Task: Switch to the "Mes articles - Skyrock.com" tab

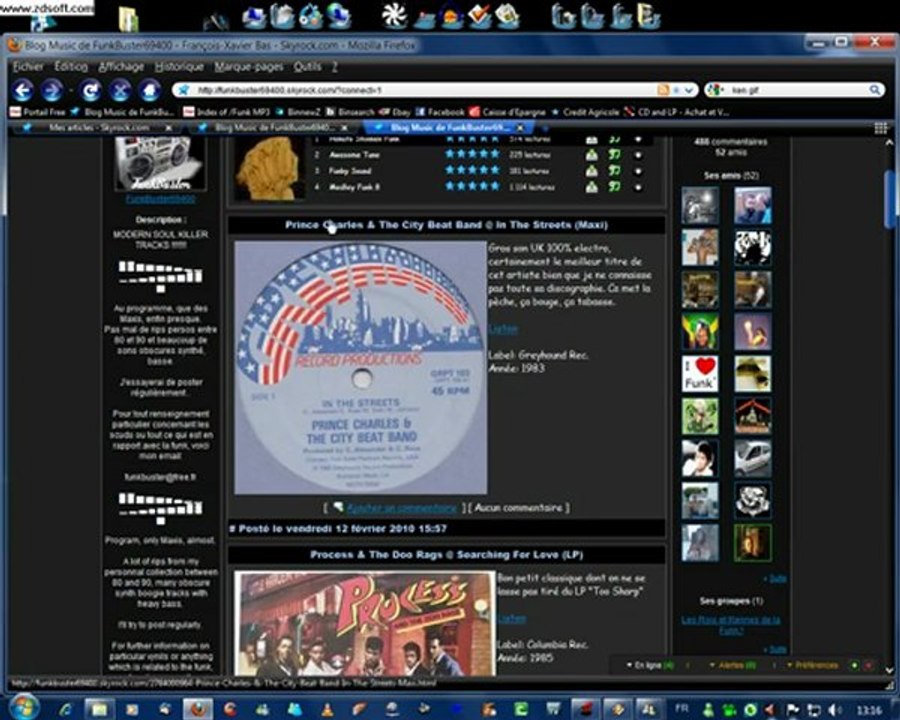Action: click(98, 127)
